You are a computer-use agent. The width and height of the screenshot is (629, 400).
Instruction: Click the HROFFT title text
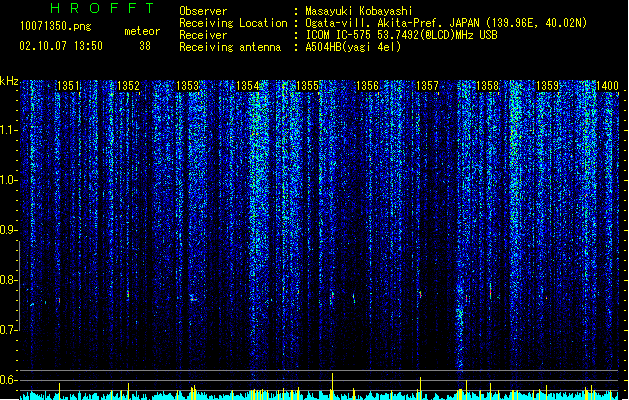pyautogui.click(x=103, y=8)
